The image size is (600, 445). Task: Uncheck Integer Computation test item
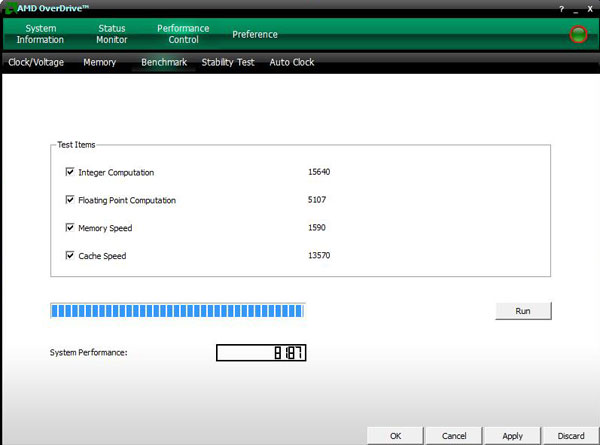click(x=70, y=172)
